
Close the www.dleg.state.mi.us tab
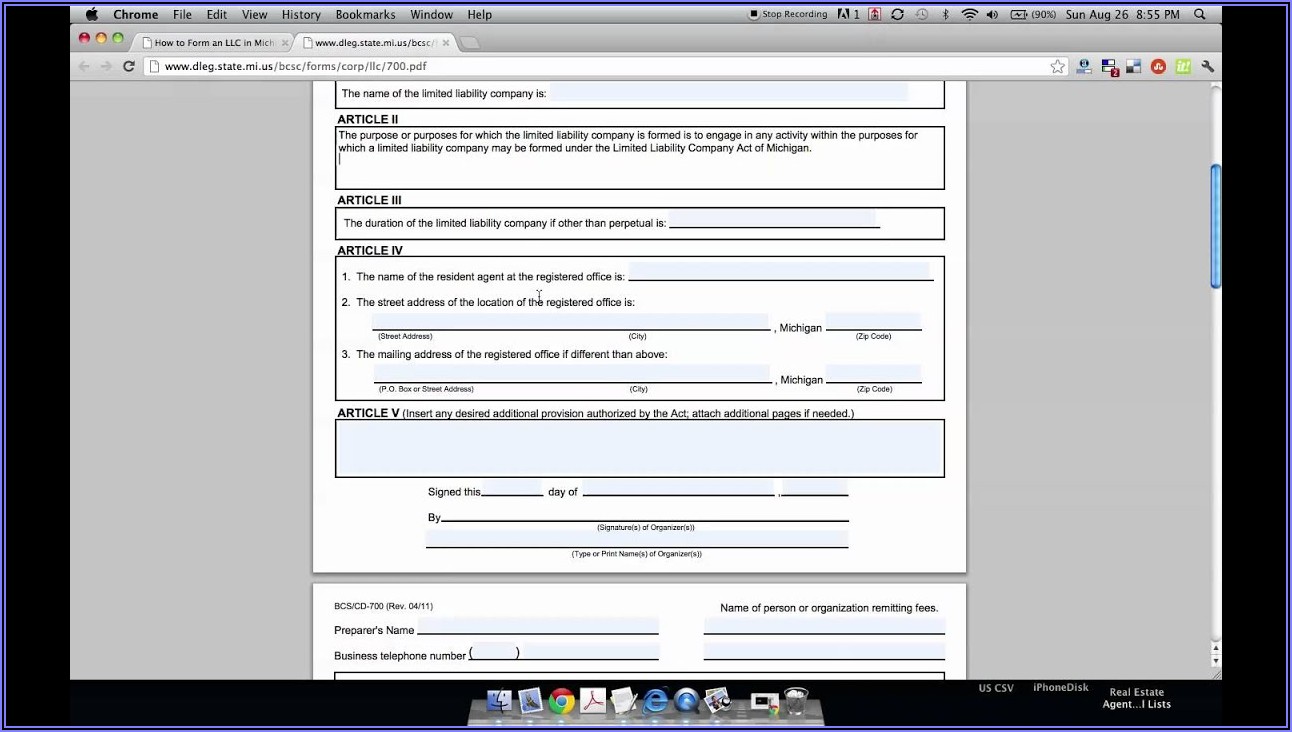coord(446,43)
